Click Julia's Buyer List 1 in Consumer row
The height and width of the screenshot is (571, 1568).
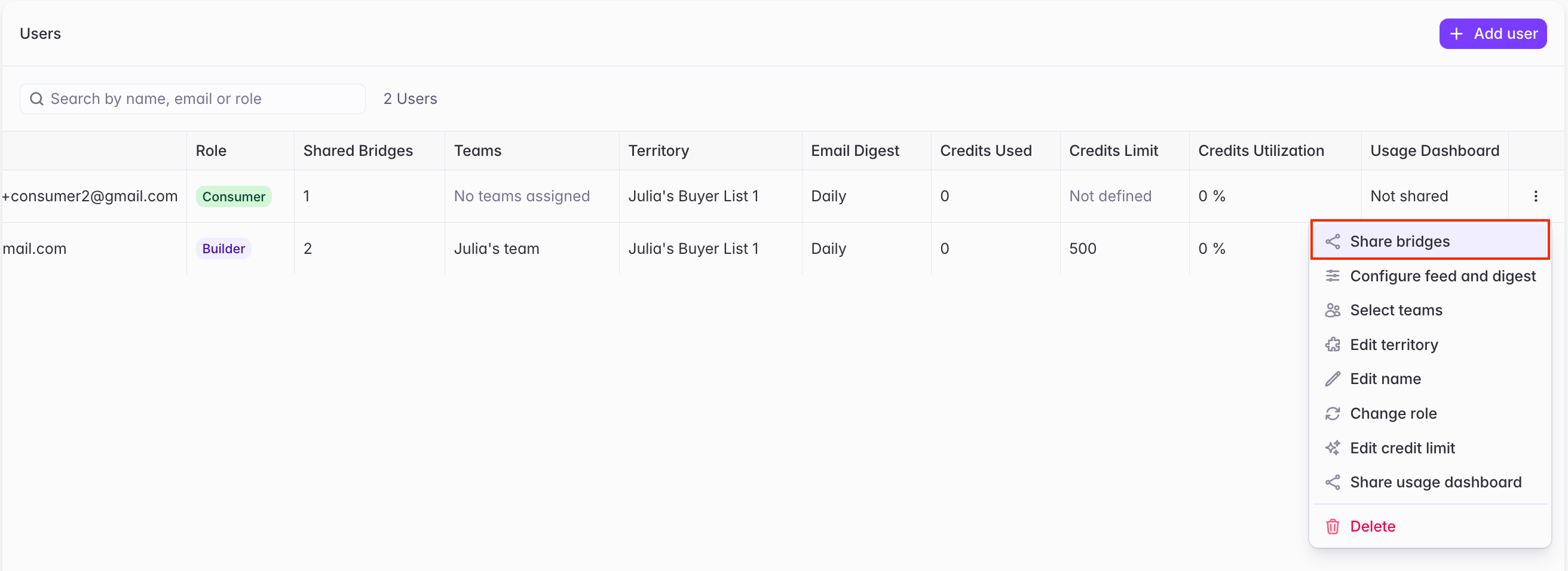click(x=693, y=196)
